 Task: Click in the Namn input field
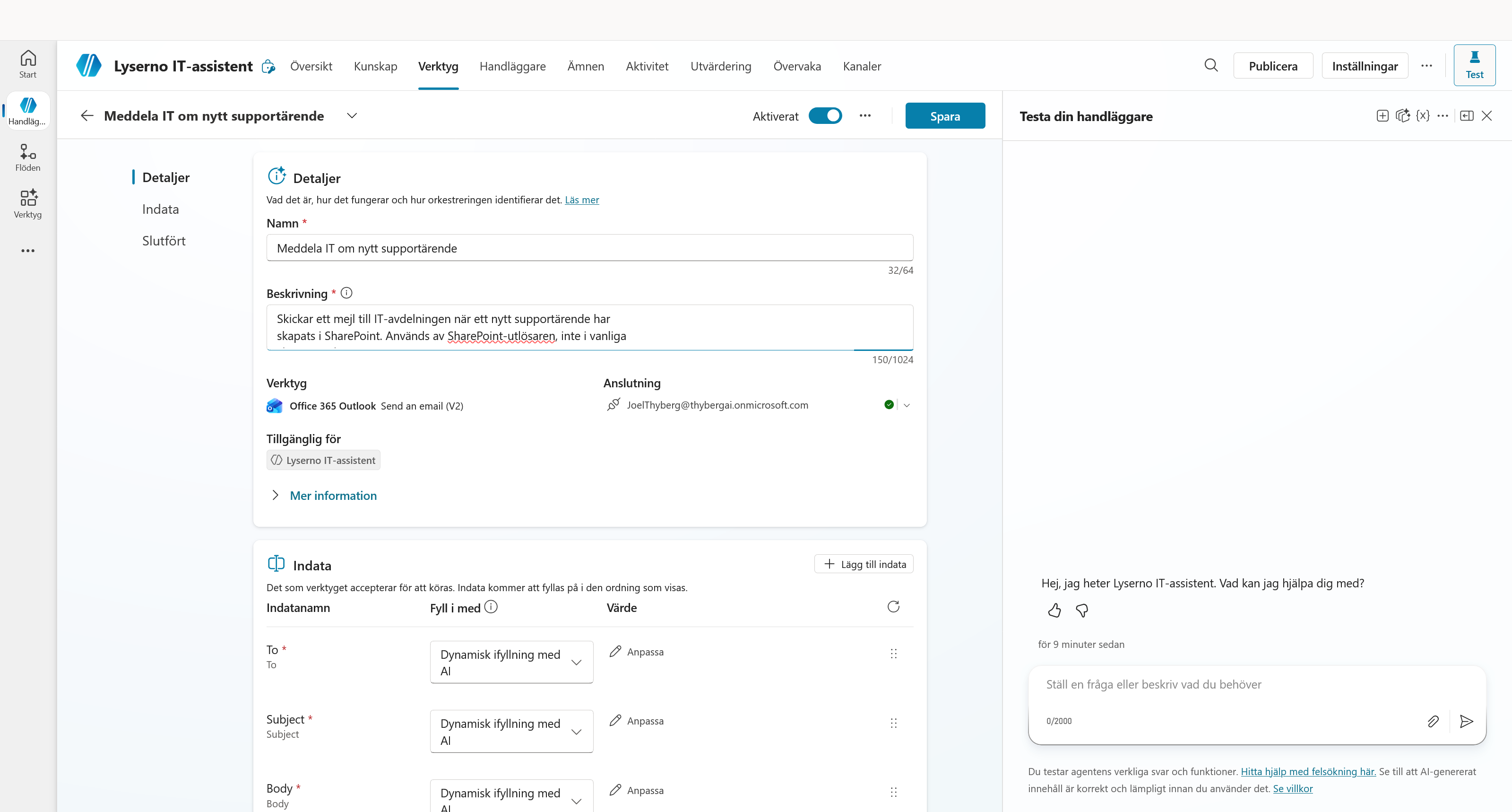click(589, 248)
